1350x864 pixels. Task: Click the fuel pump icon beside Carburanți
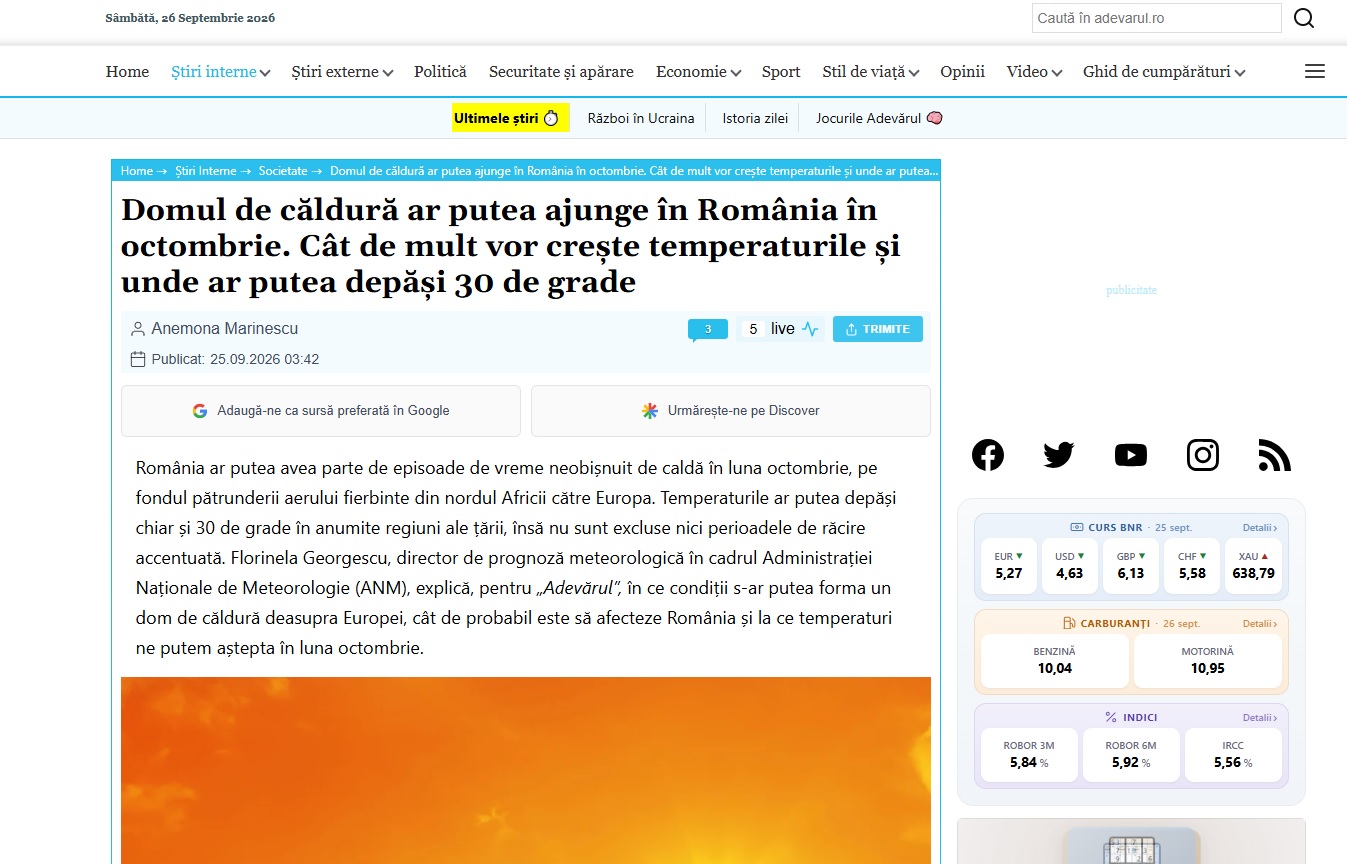coord(1069,623)
